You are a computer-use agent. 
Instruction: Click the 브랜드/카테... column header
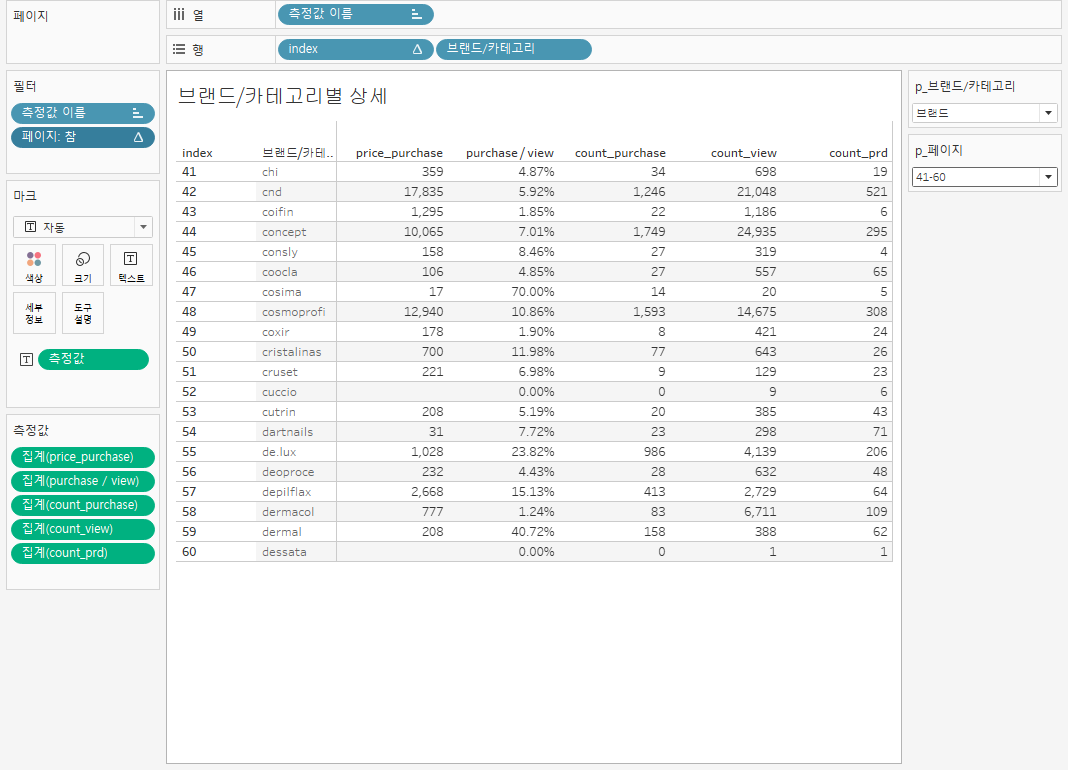[x=298, y=153]
